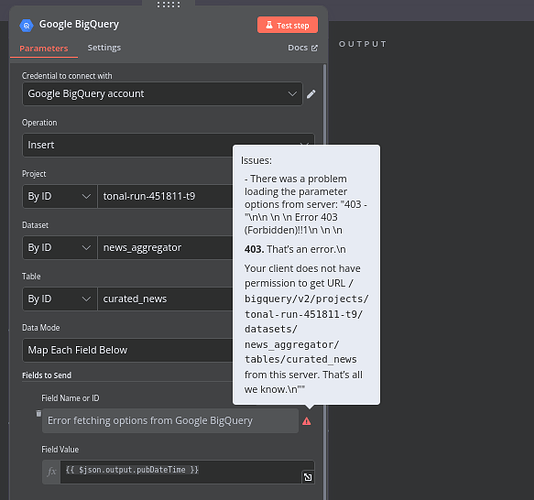
Task: Open the Data Mode dropdown Map Each Field Below
Action: click(x=127, y=350)
